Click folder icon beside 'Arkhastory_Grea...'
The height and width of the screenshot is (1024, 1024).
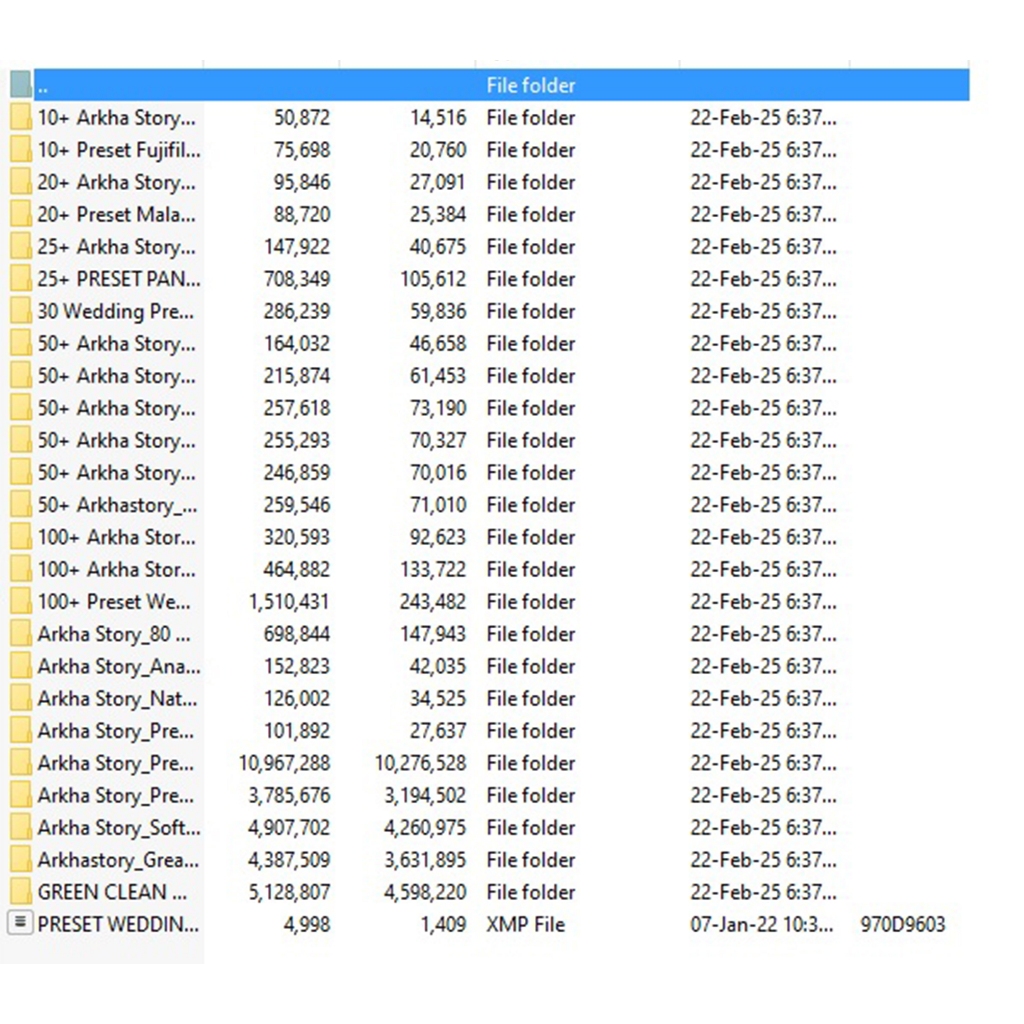(20, 859)
